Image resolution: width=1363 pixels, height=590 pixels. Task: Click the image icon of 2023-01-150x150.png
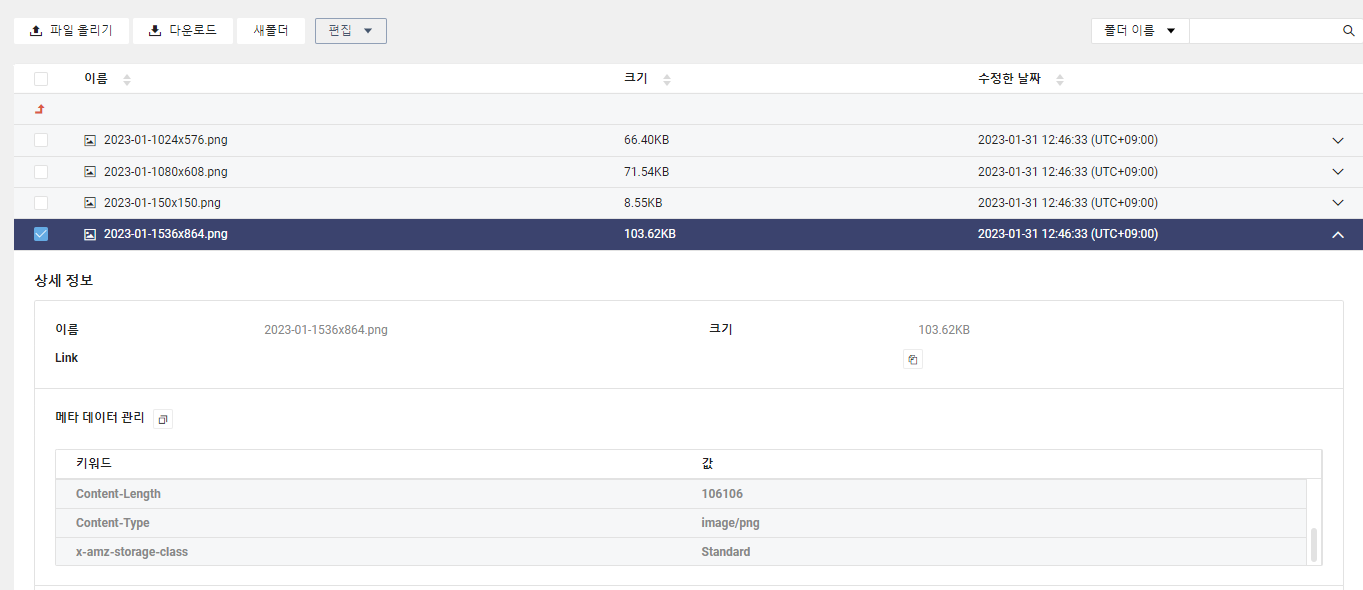[x=90, y=202]
